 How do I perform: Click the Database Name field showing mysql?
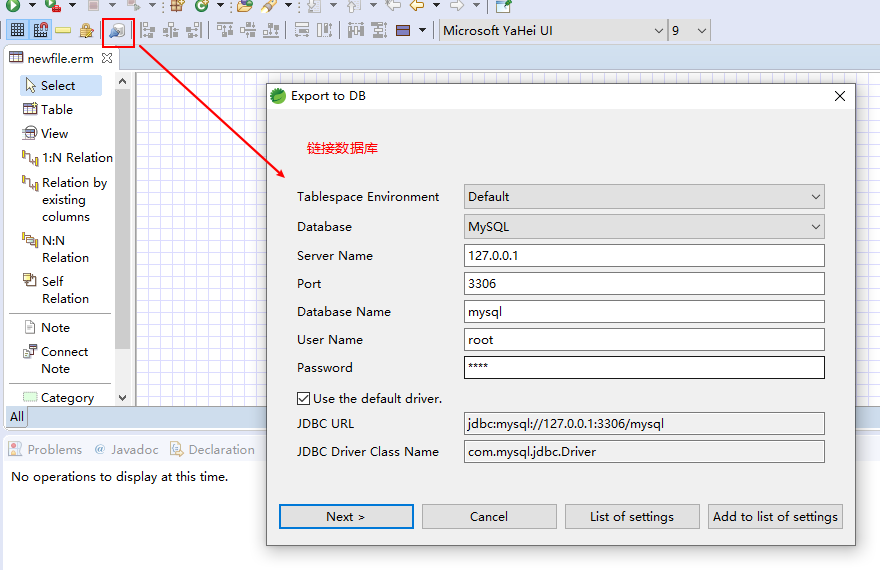pos(644,311)
